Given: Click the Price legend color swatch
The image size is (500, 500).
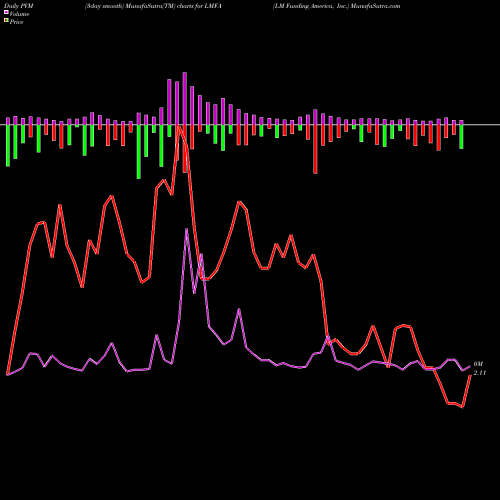Looking at the screenshot, I should [6, 21].
